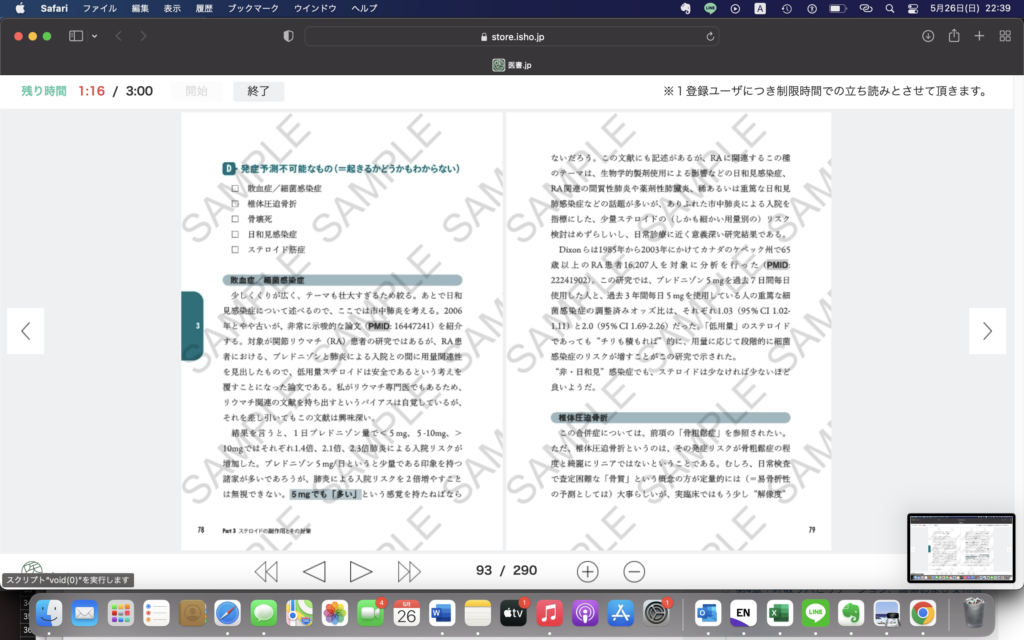Check the 骨壊死 checkbox
Image resolution: width=1024 pixels, height=640 pixels.
[x=235, y=218]
